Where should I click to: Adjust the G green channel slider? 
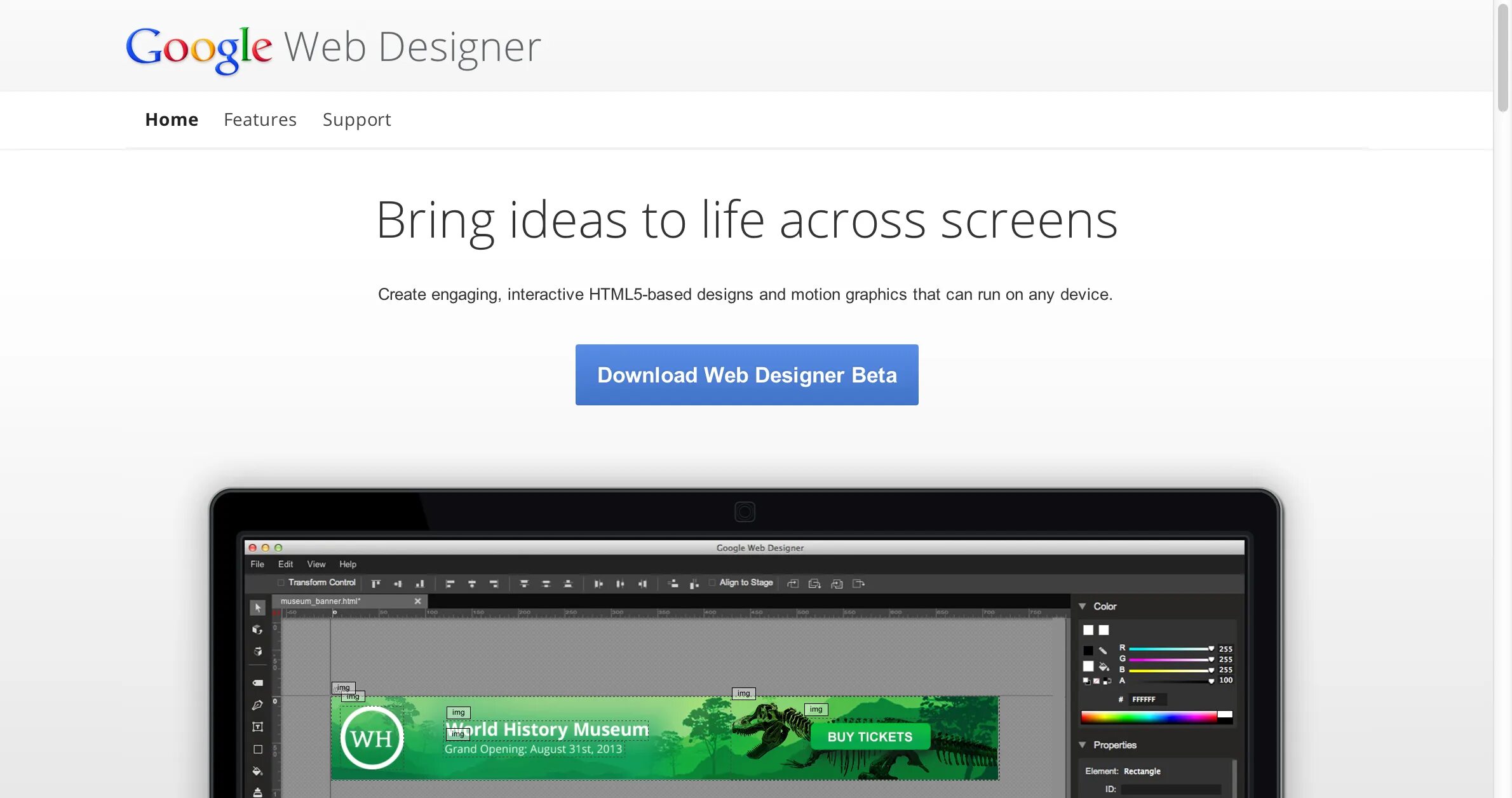click(x=1170, y=659)
